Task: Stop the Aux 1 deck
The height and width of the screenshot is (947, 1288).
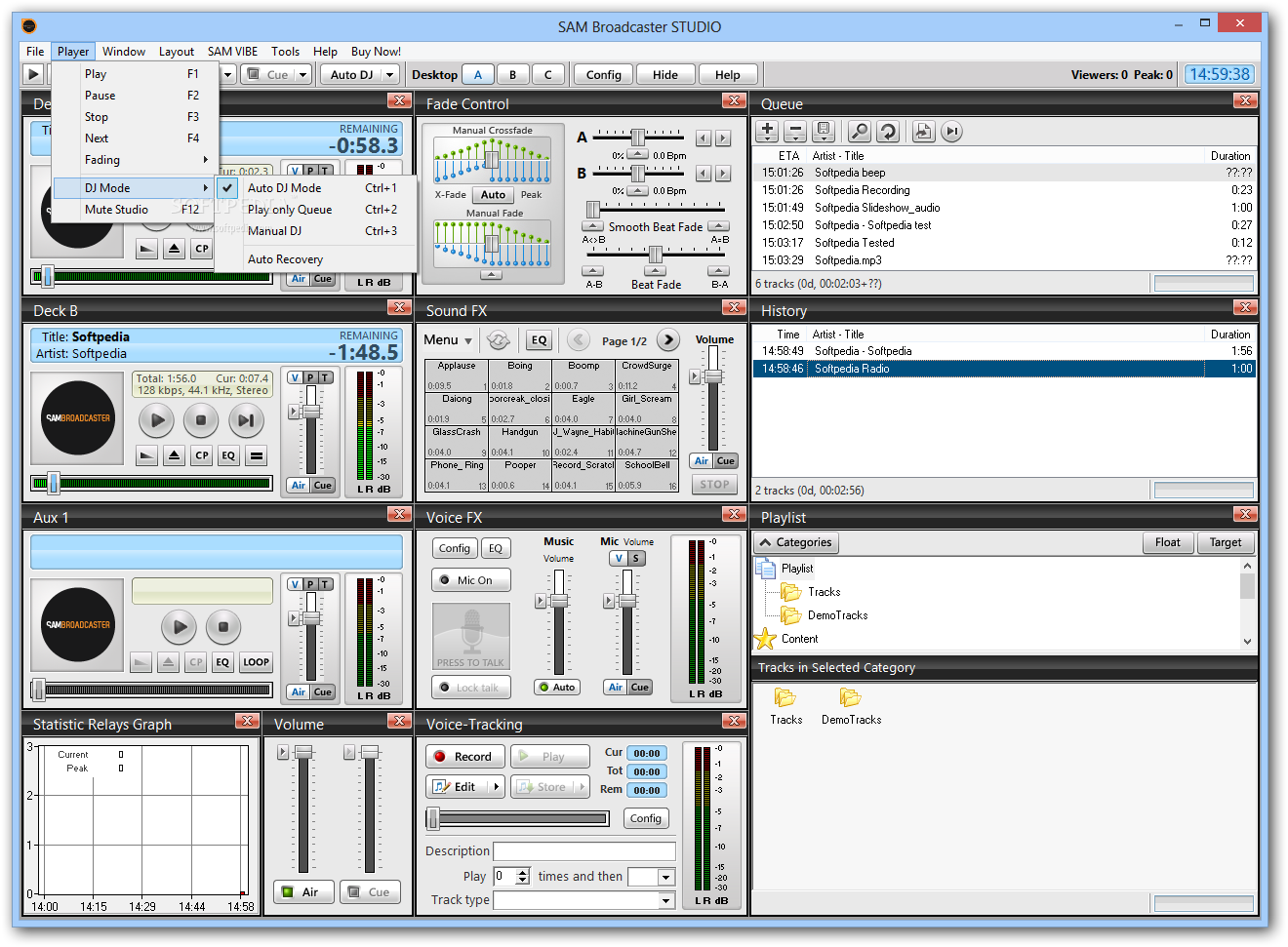Action: pyautogui.click(x=223, y=627)
